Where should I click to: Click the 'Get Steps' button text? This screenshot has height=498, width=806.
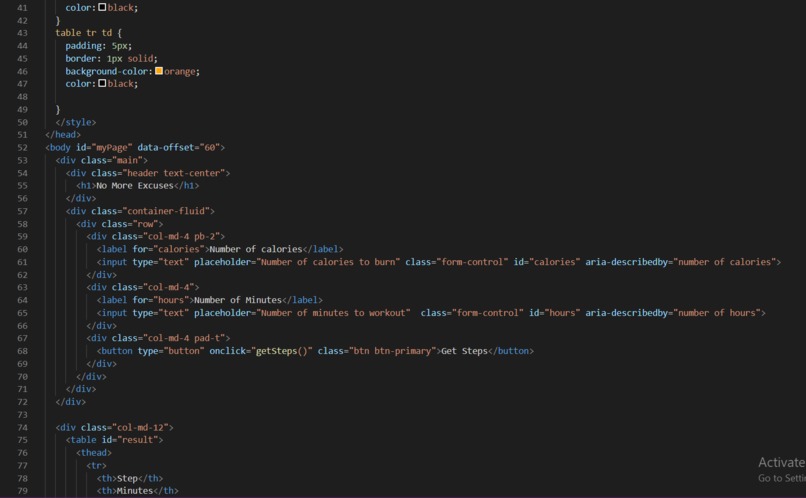pos(464,351)
